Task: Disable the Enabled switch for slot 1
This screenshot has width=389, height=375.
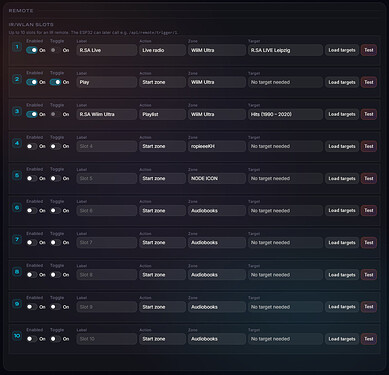Action: tap(32, 50)
